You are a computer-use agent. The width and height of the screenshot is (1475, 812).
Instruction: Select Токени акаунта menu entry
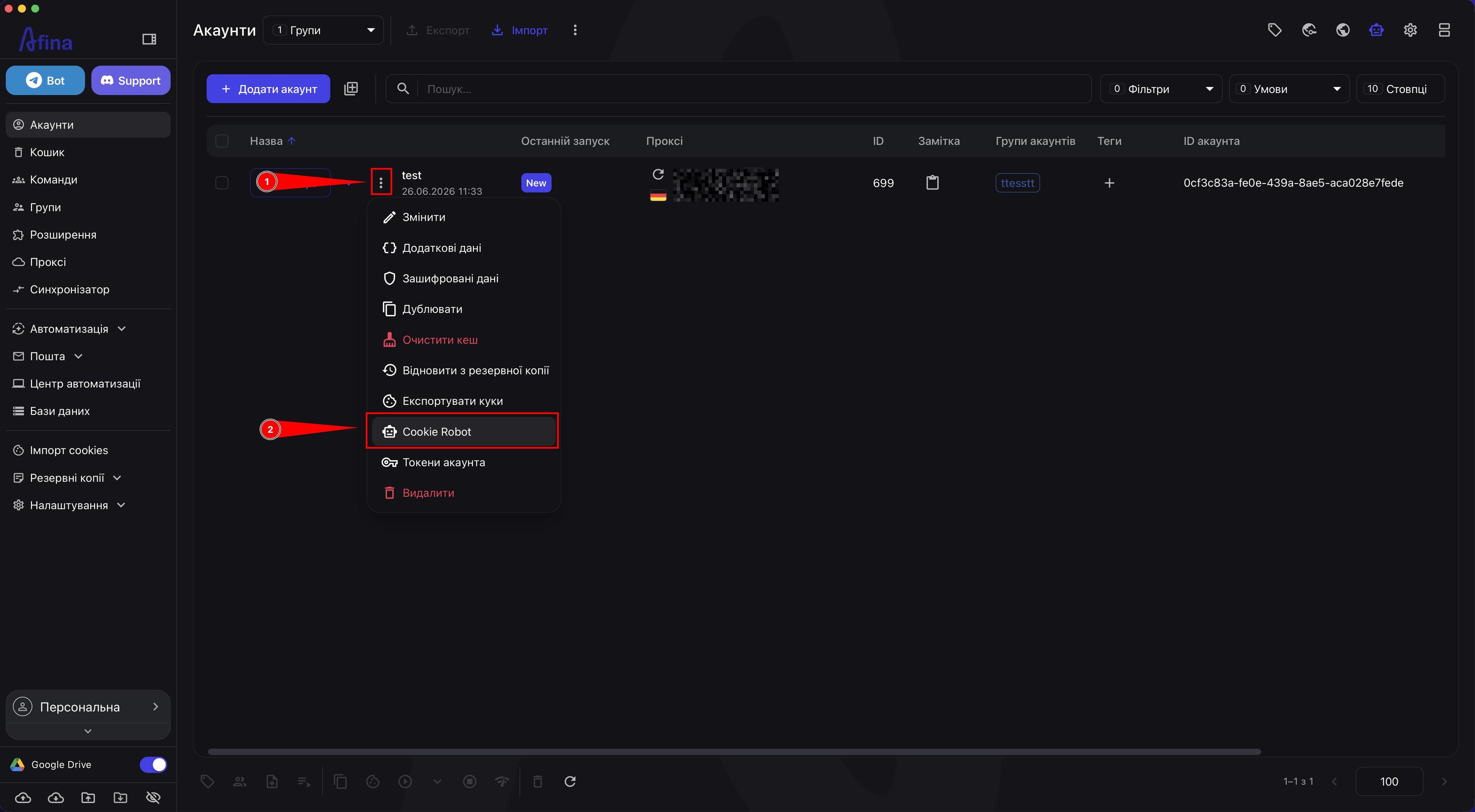463,462
